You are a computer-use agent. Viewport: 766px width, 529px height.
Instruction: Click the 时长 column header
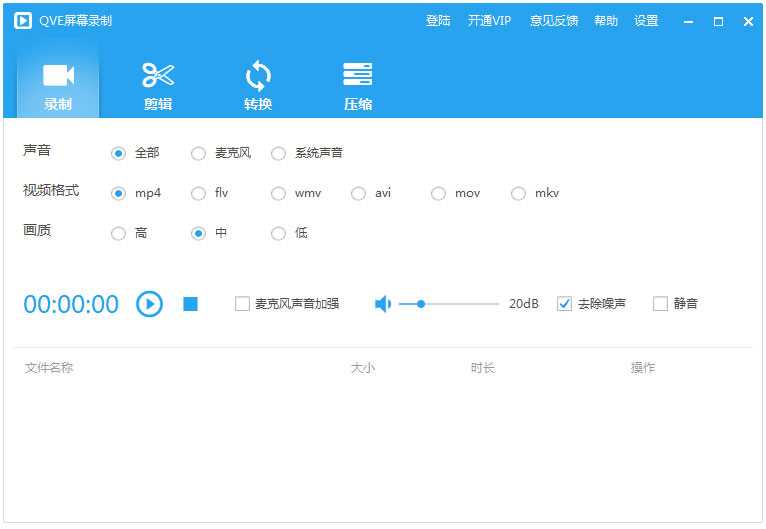click(483, 367)
